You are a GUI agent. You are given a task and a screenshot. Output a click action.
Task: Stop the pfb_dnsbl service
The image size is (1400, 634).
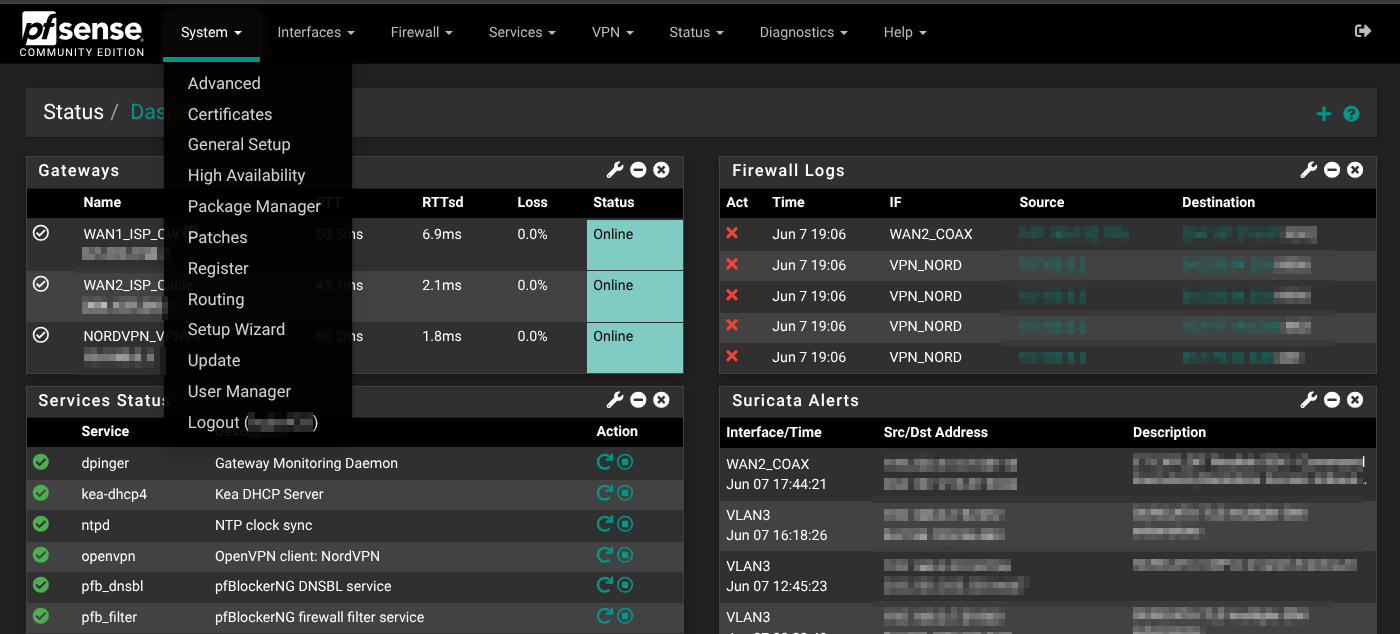[625, 585]
